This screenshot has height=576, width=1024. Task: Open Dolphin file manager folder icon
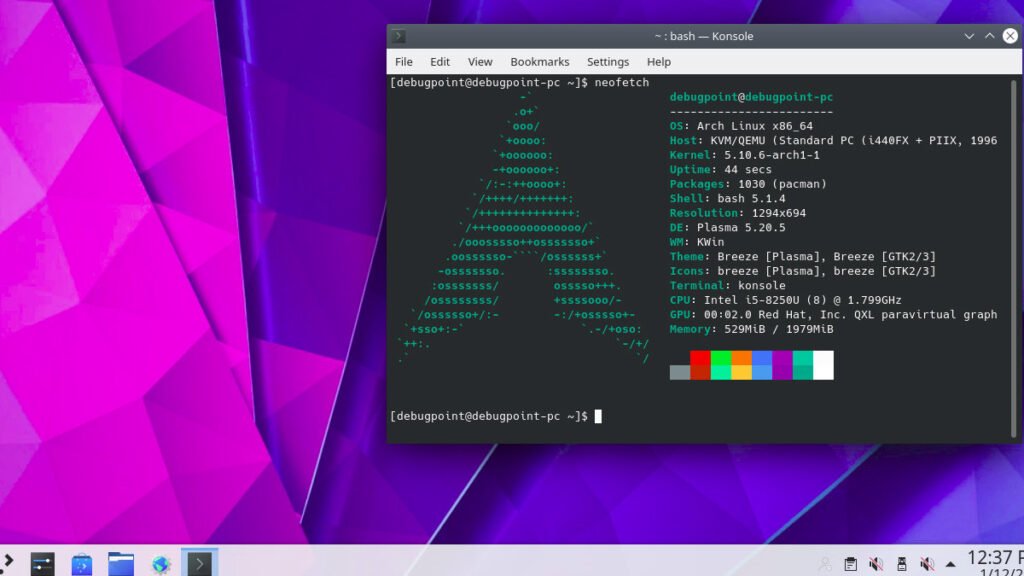click(121, 564)
